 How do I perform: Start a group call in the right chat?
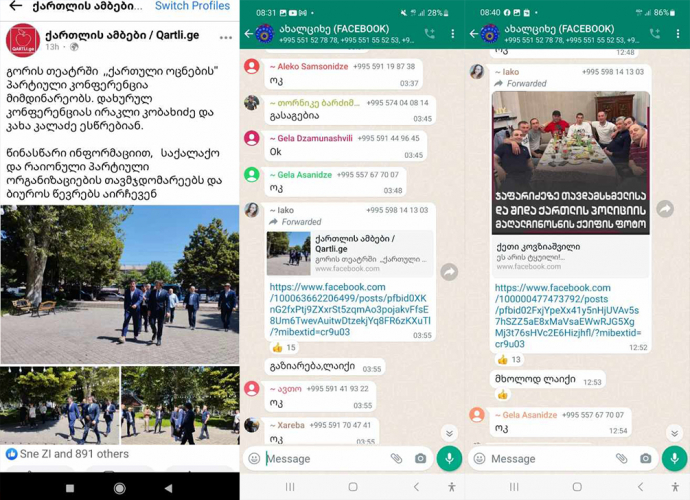pos(655,33)
